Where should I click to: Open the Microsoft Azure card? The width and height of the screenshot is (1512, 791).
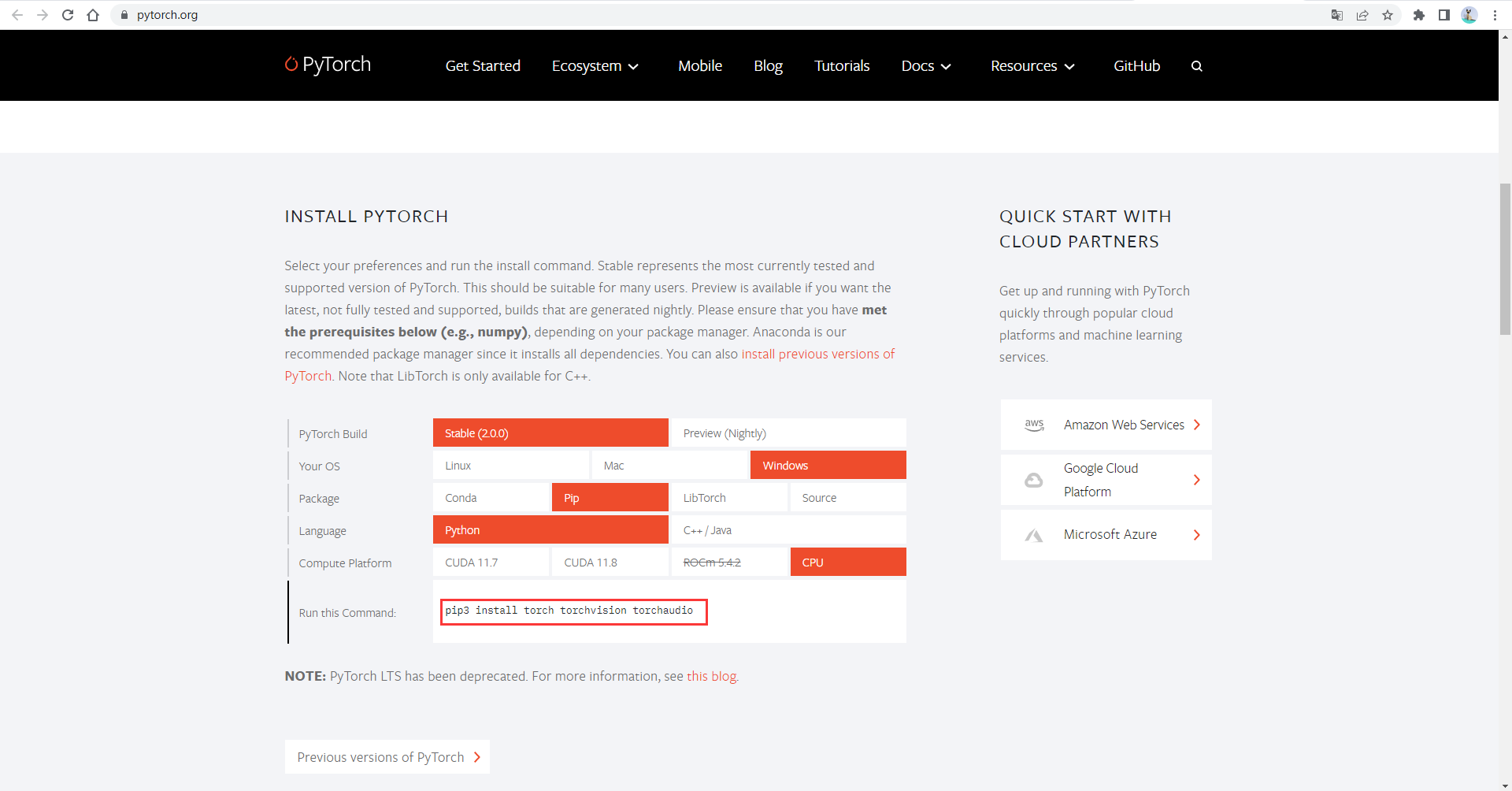tap(1106, 535)
